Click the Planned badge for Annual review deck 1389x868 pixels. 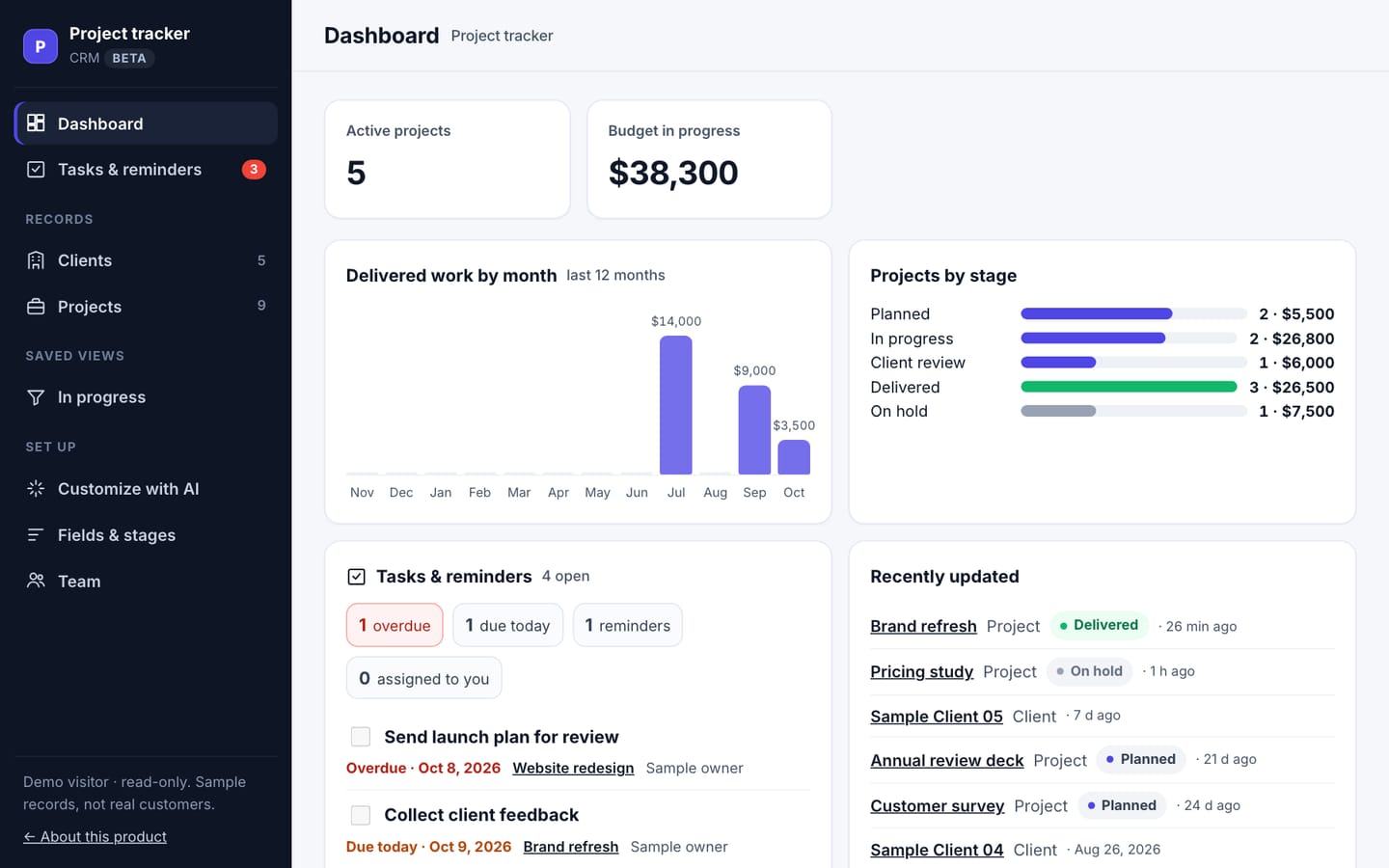(1141, 759)
